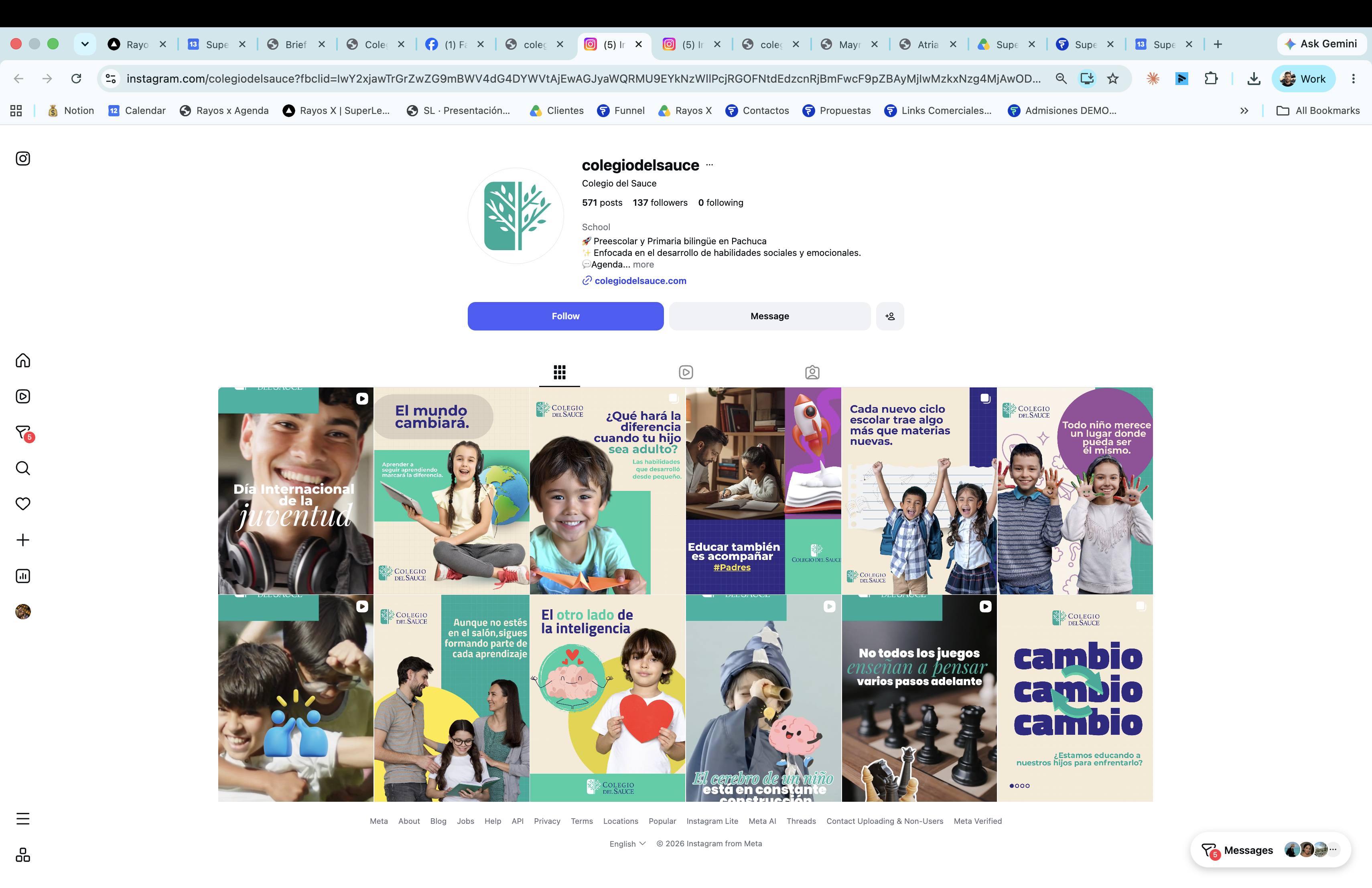Click the similar accounts suggestion button

tap(890, 316)
